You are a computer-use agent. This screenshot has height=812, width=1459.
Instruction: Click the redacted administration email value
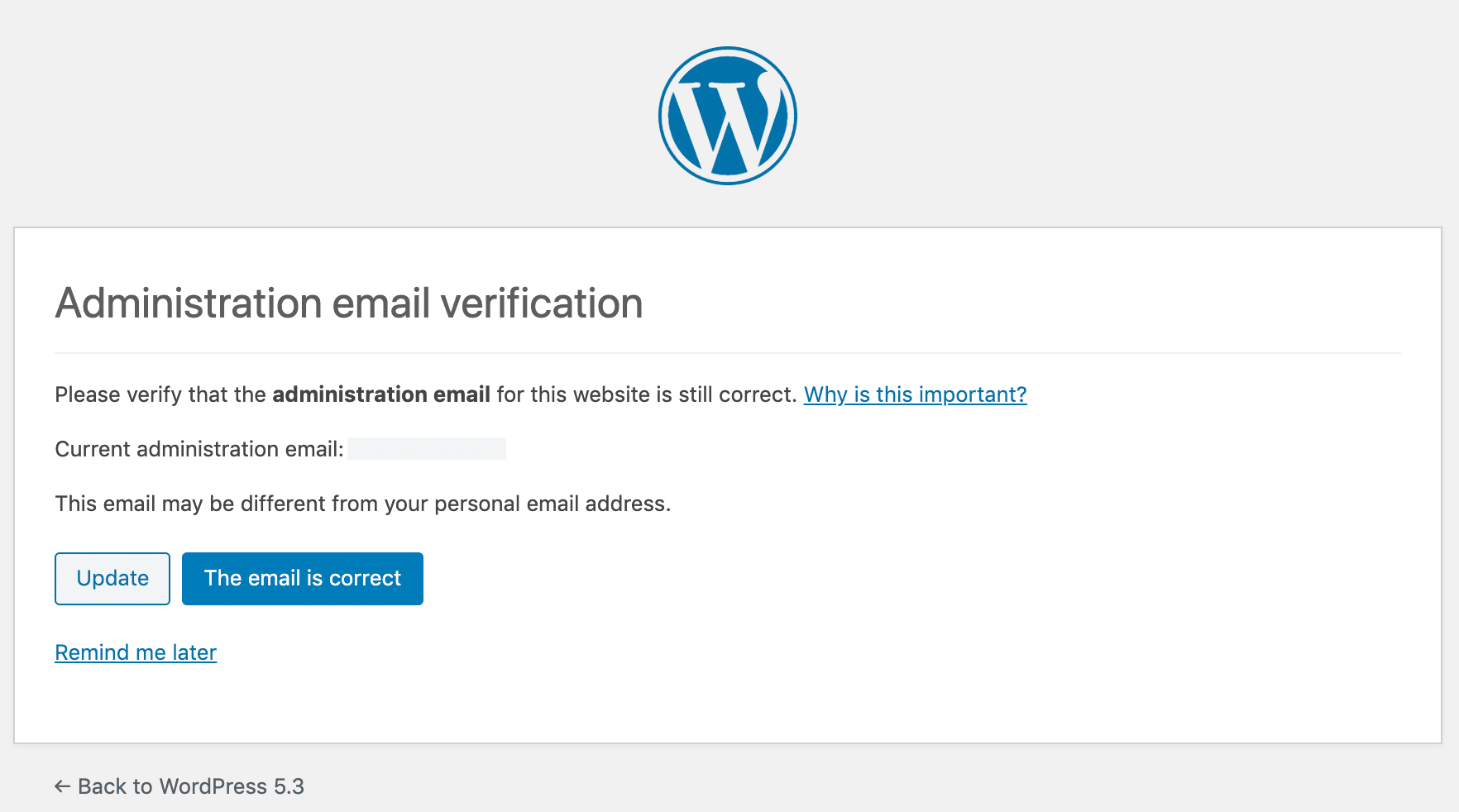427,449
